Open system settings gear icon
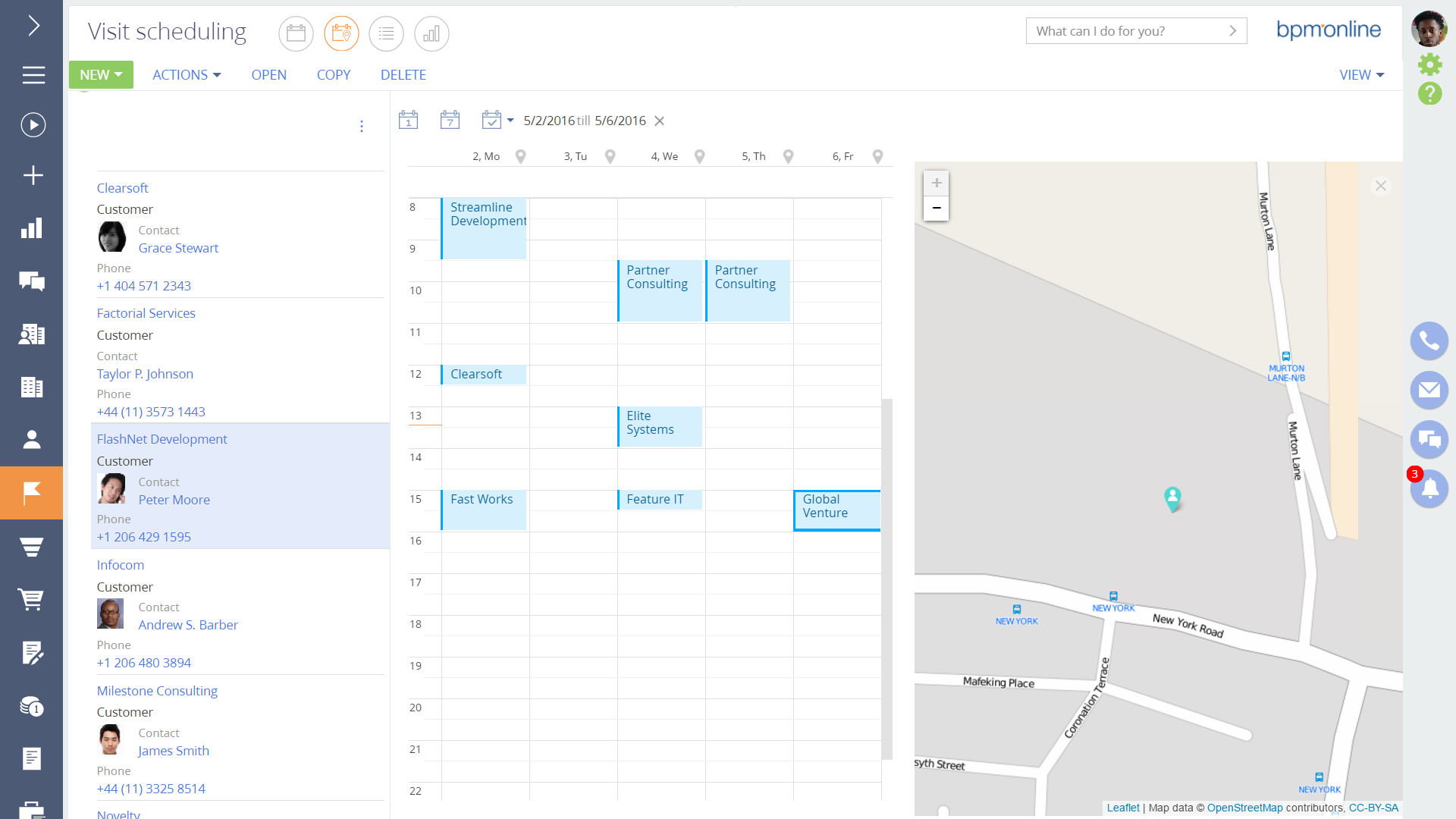The height and width of the screenshot is (819, 1456). (1429, 64)
